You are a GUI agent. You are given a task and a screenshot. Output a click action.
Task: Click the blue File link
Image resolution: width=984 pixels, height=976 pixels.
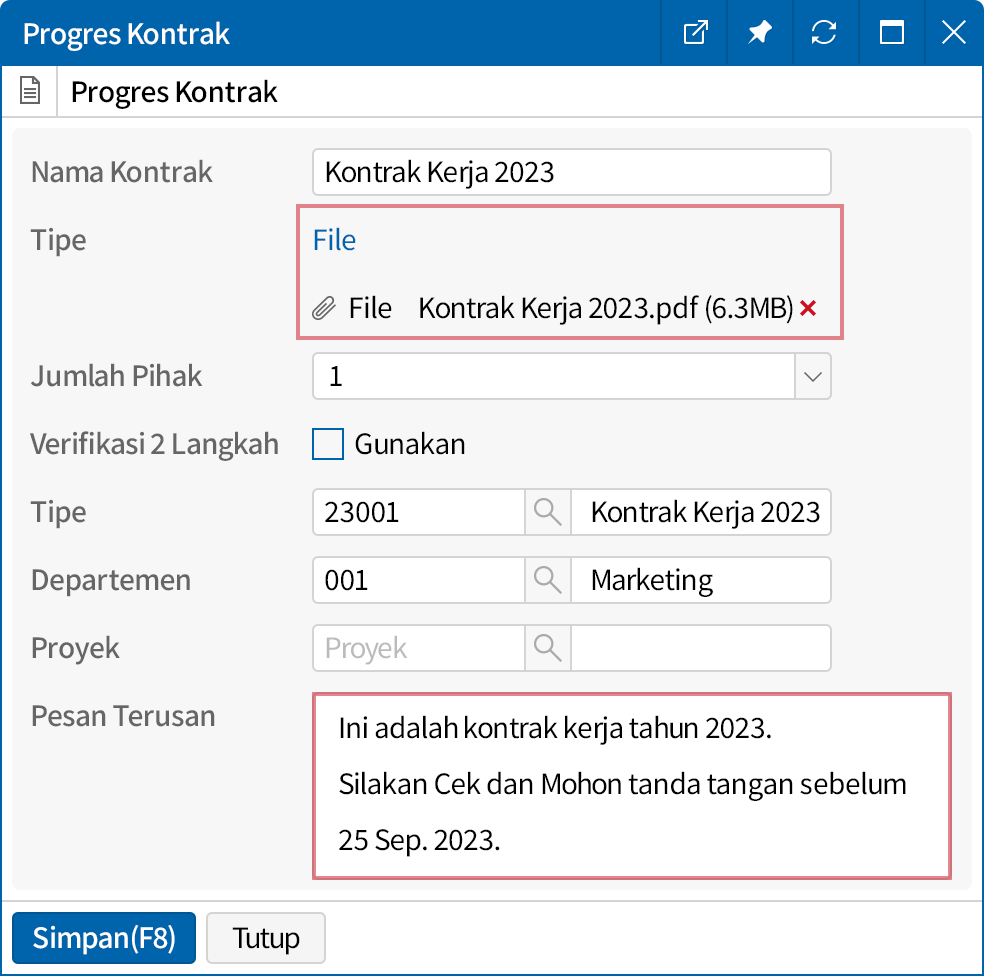[x=334, y=240]
